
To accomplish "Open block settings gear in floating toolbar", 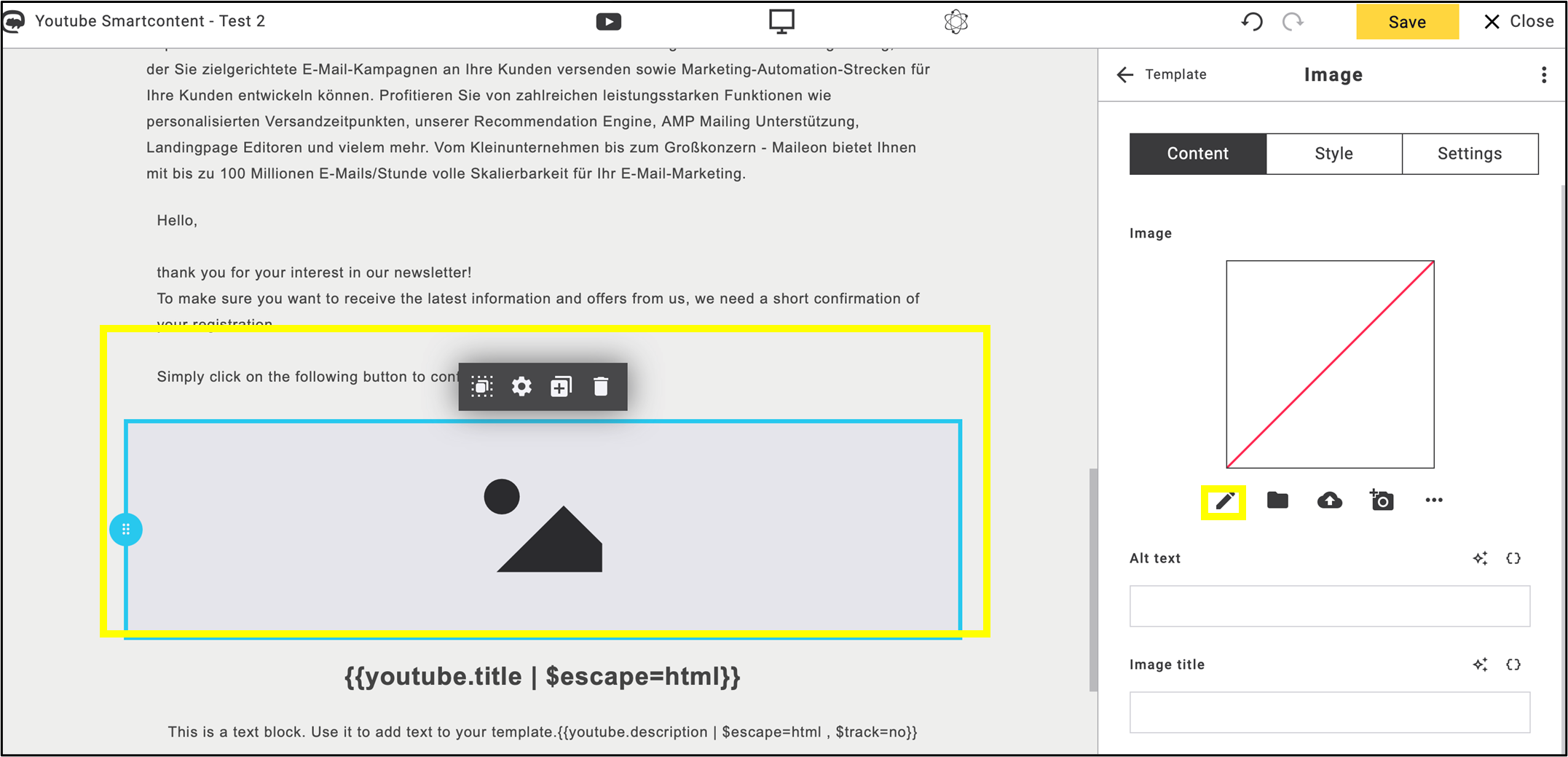I will [521, 387].
